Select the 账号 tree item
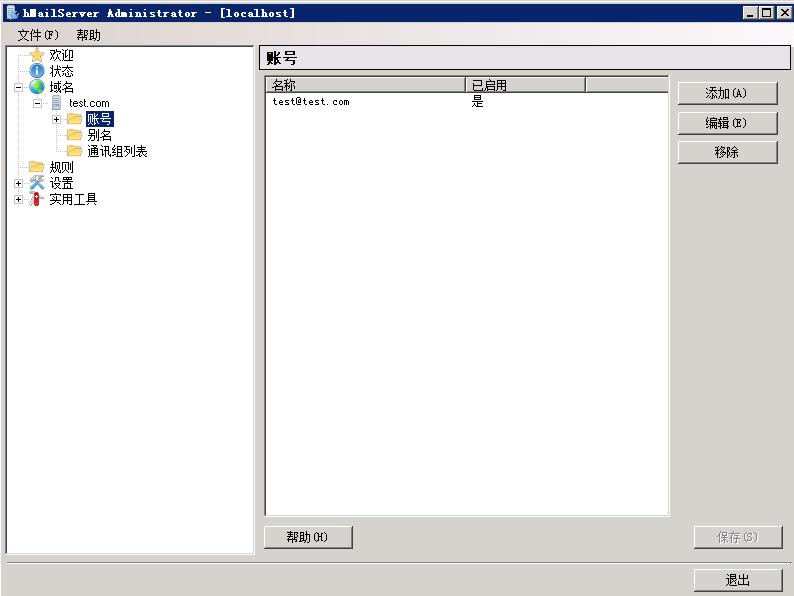Screen dimensions: 794x596 coord(99,119)
